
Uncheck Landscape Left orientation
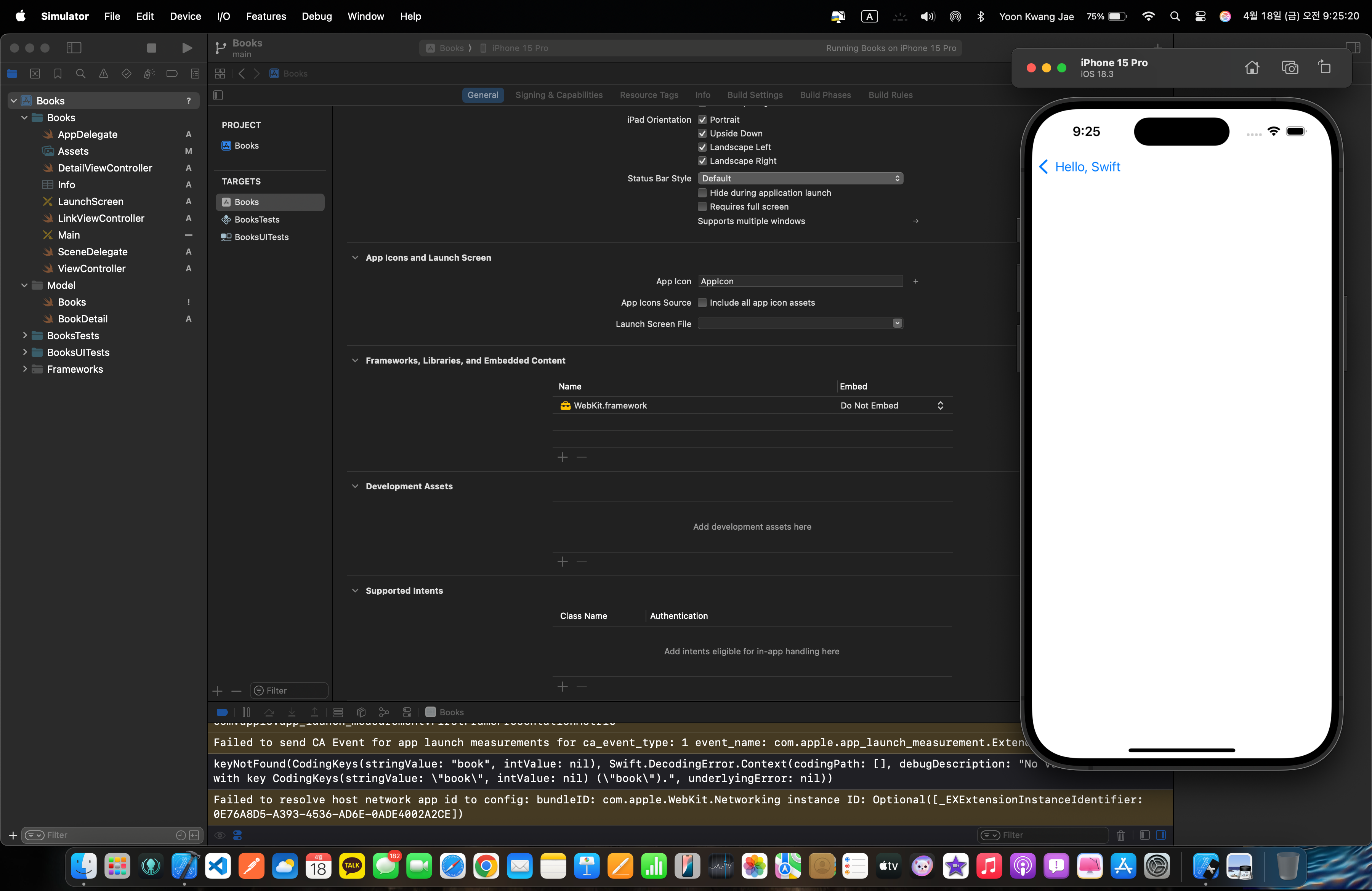(x=702, y=147)
